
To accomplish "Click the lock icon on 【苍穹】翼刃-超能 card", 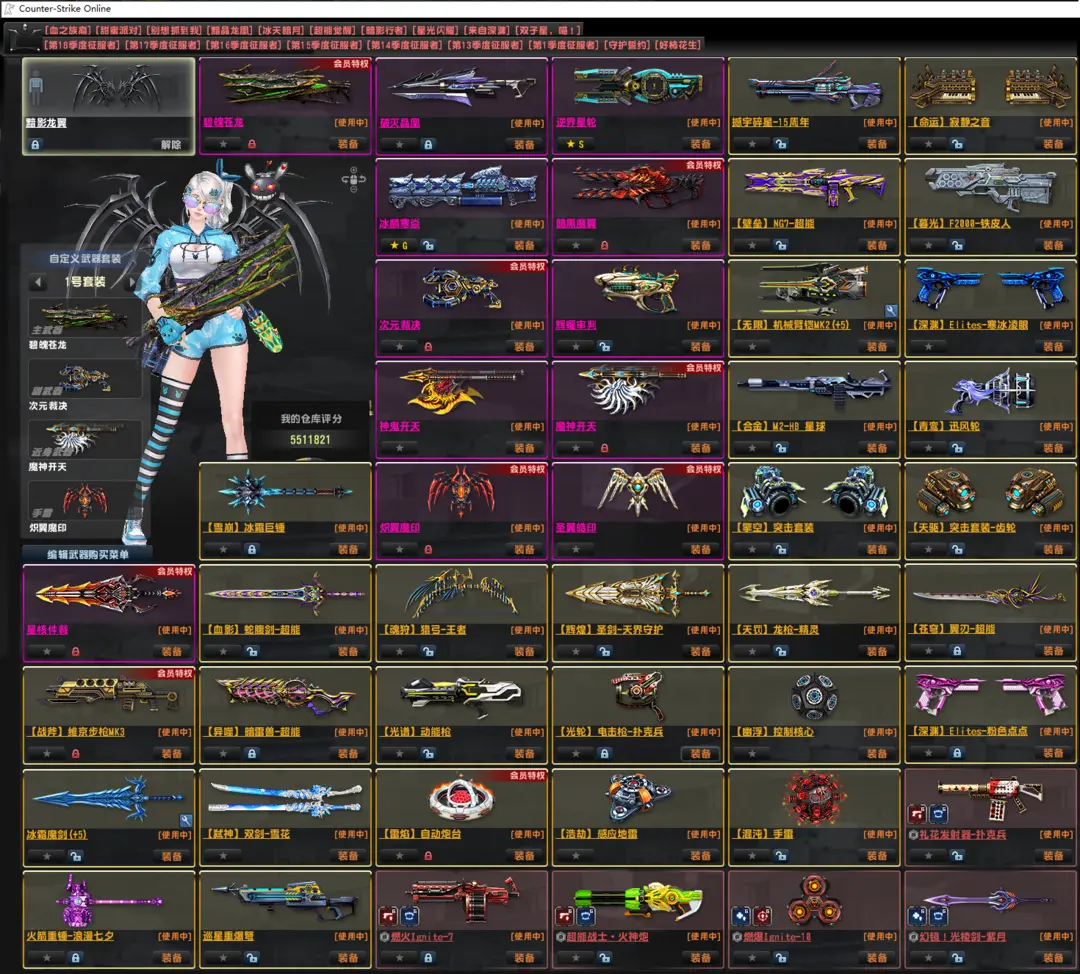I will pyautogui.click(x=957, y=651).
